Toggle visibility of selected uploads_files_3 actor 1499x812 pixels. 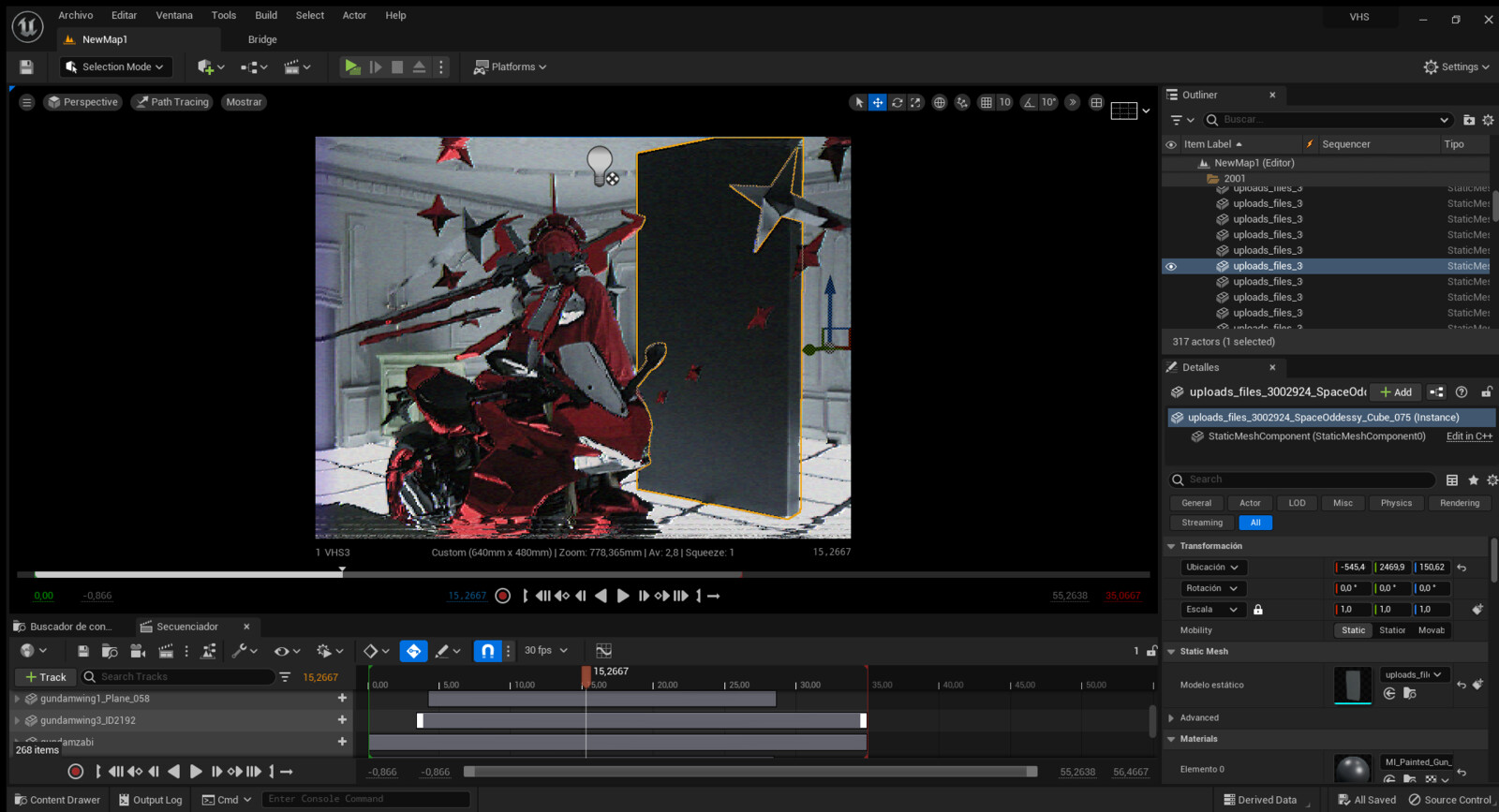click(x=1171, y=267)
